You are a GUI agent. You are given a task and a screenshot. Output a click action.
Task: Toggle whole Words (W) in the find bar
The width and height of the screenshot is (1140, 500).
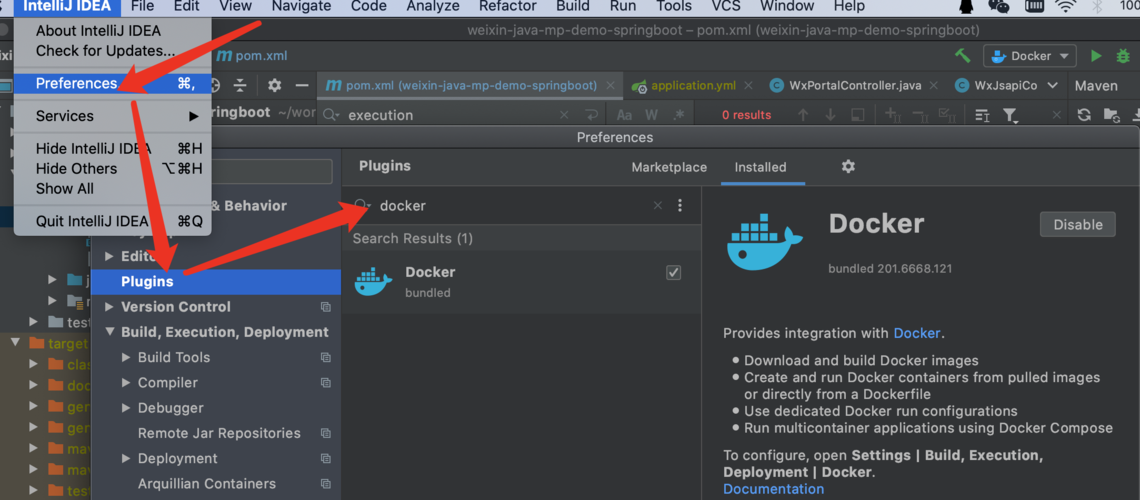pyautogui.click(x=651, y=115)
